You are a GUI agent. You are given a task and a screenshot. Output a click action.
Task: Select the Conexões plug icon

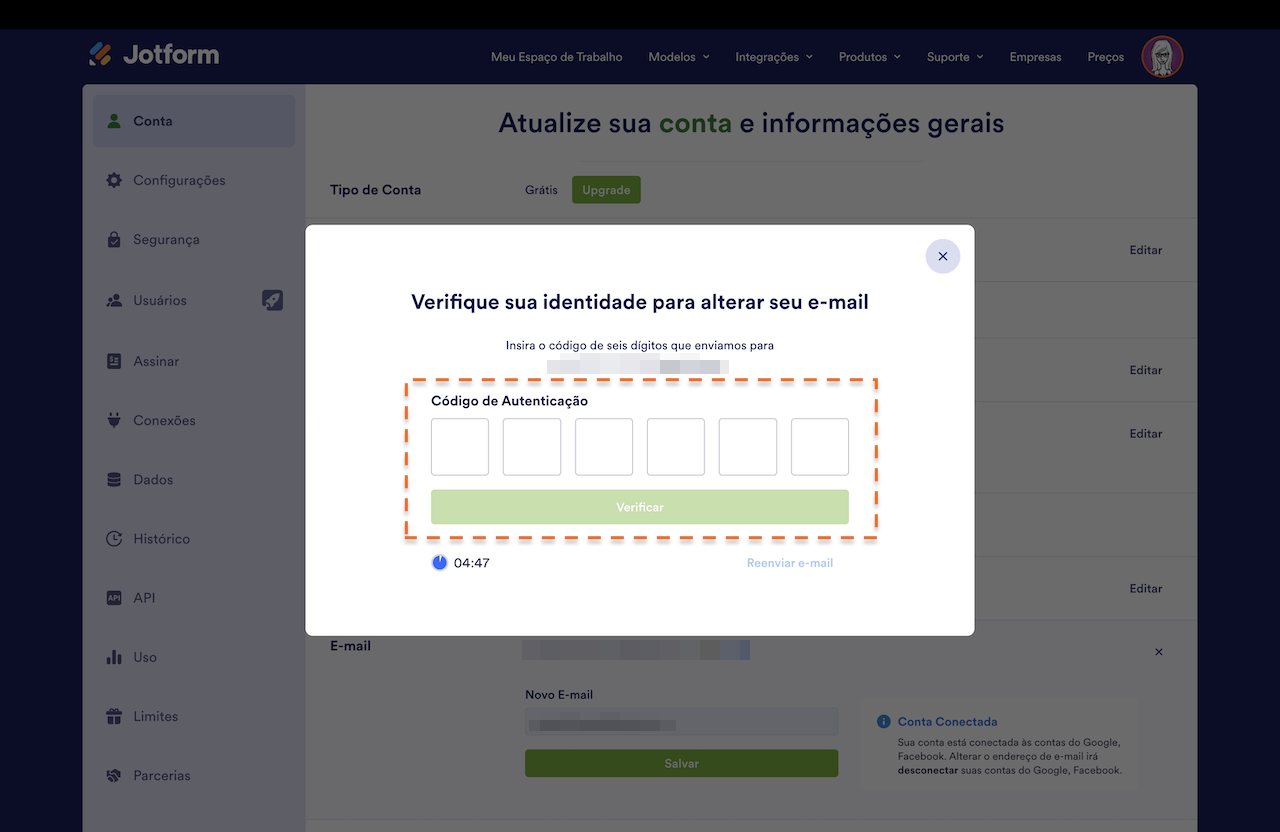click(x=114, y=420)
